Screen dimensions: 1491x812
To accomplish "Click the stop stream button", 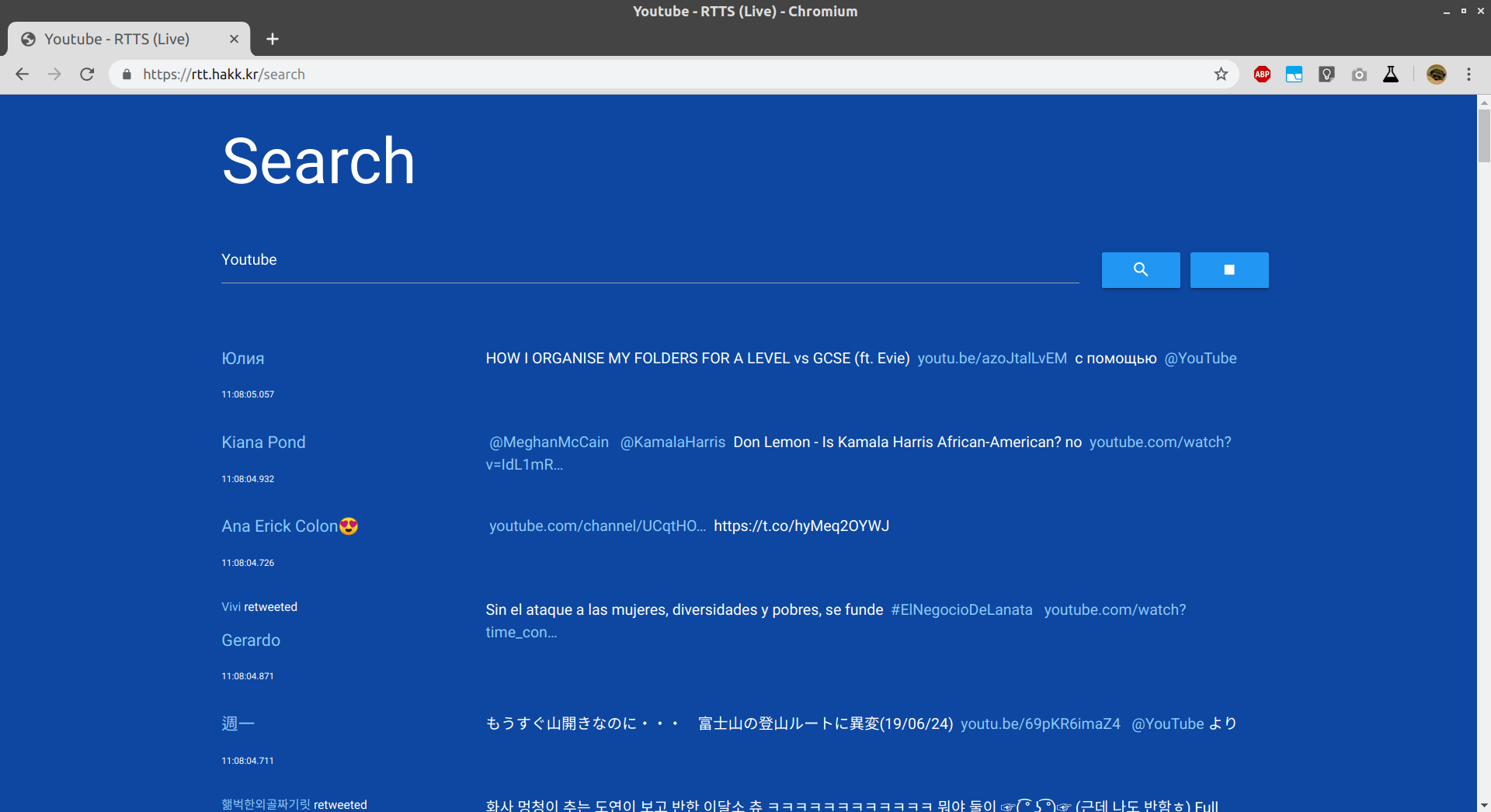I will click(x=1229, y=270).
